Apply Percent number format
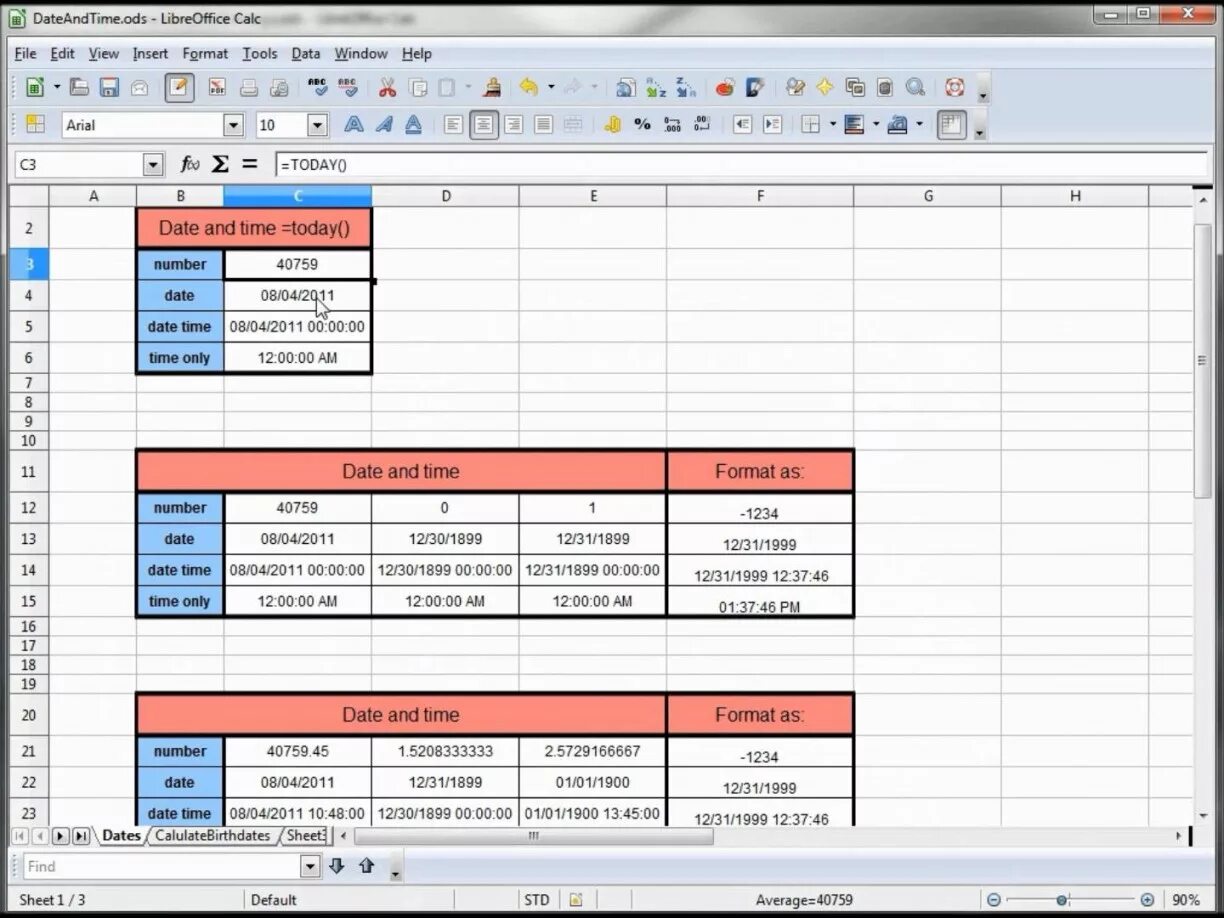Screen dimensions: 1224x918 [x=642, y=125]
